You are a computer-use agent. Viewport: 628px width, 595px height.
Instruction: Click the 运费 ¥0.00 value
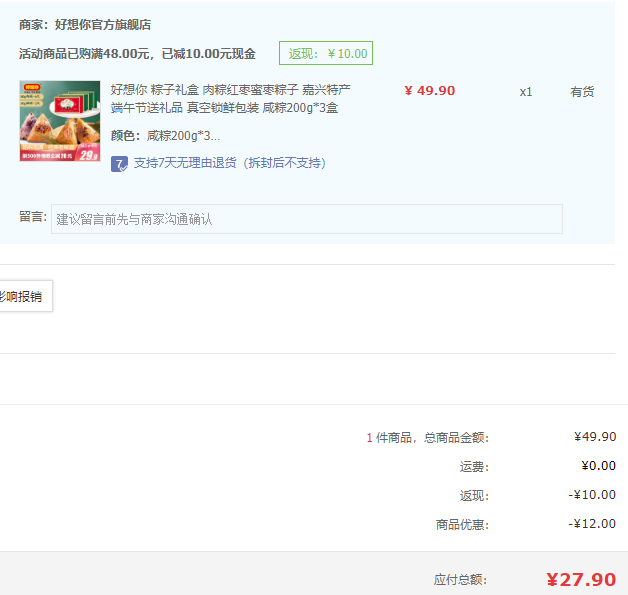598,466
